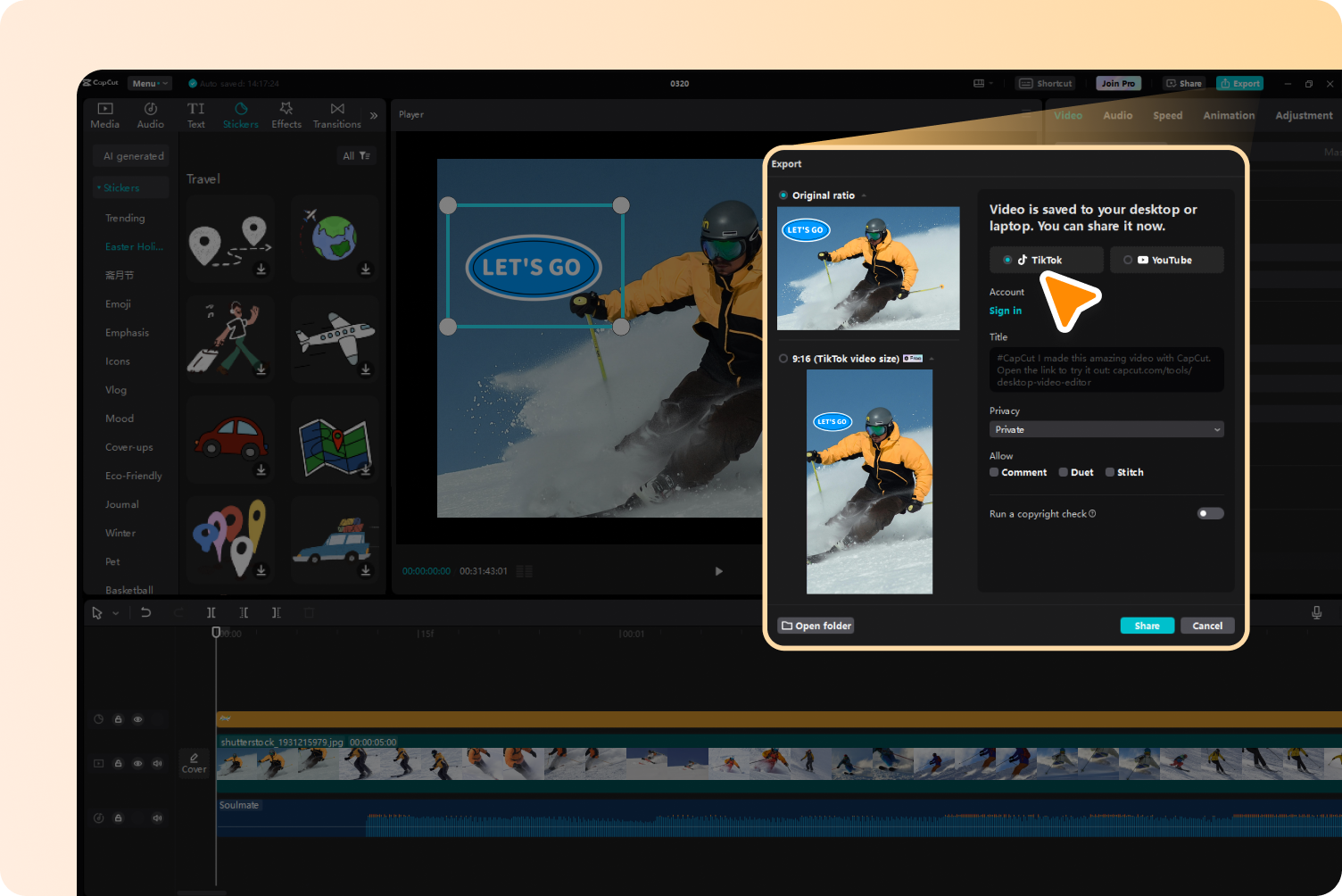
Task: Toggle Run a copyright check
Action: pos(1210,513)
